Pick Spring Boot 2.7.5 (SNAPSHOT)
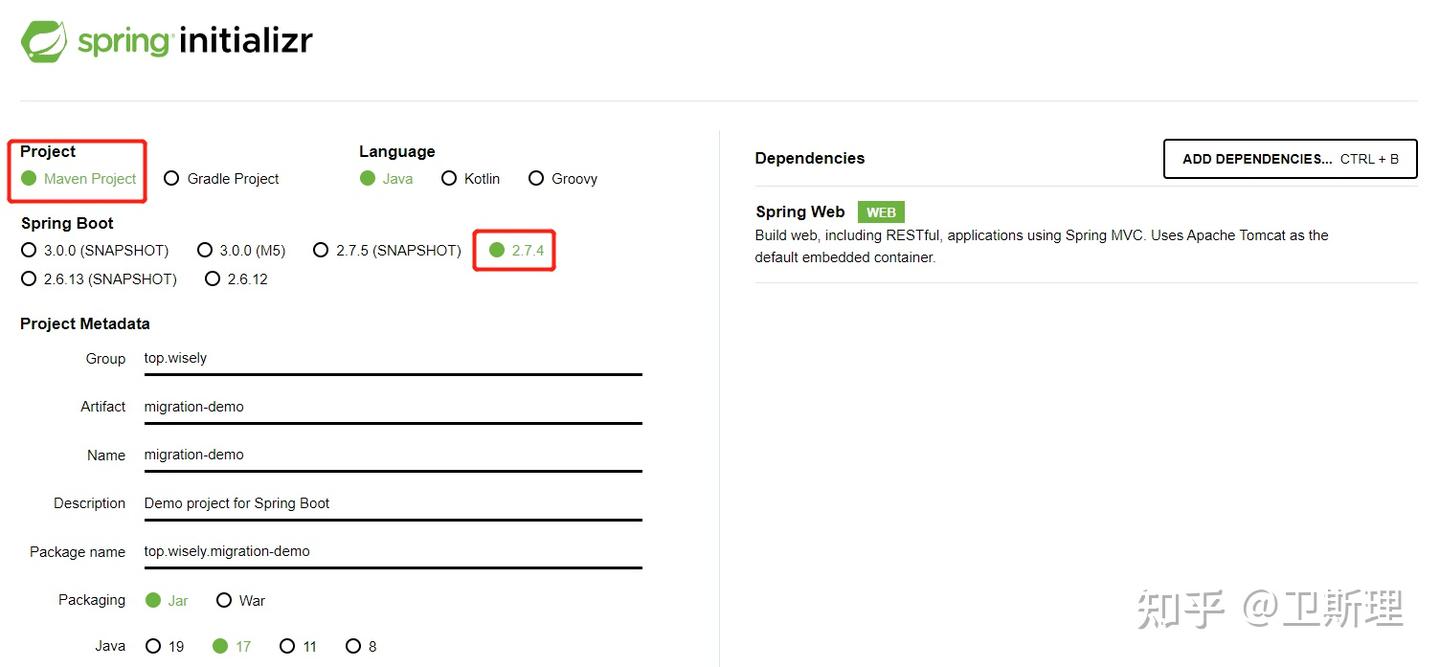Image resolution: width=1440 pixels, height=667 pixels. pos(321,250)
